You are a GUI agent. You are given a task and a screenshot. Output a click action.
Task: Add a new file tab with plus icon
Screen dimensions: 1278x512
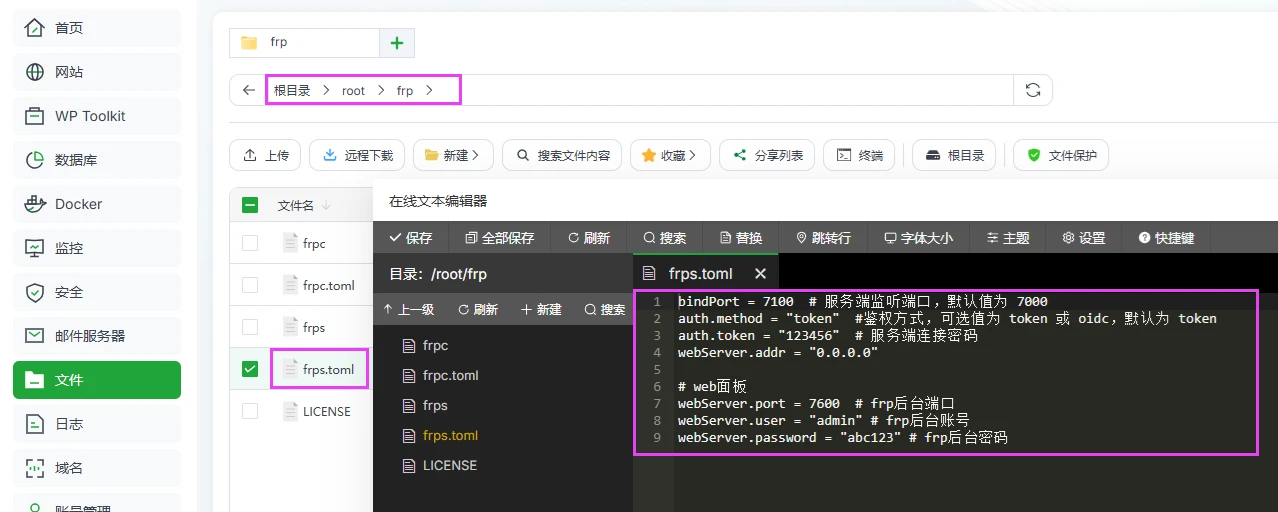(397, 43)
